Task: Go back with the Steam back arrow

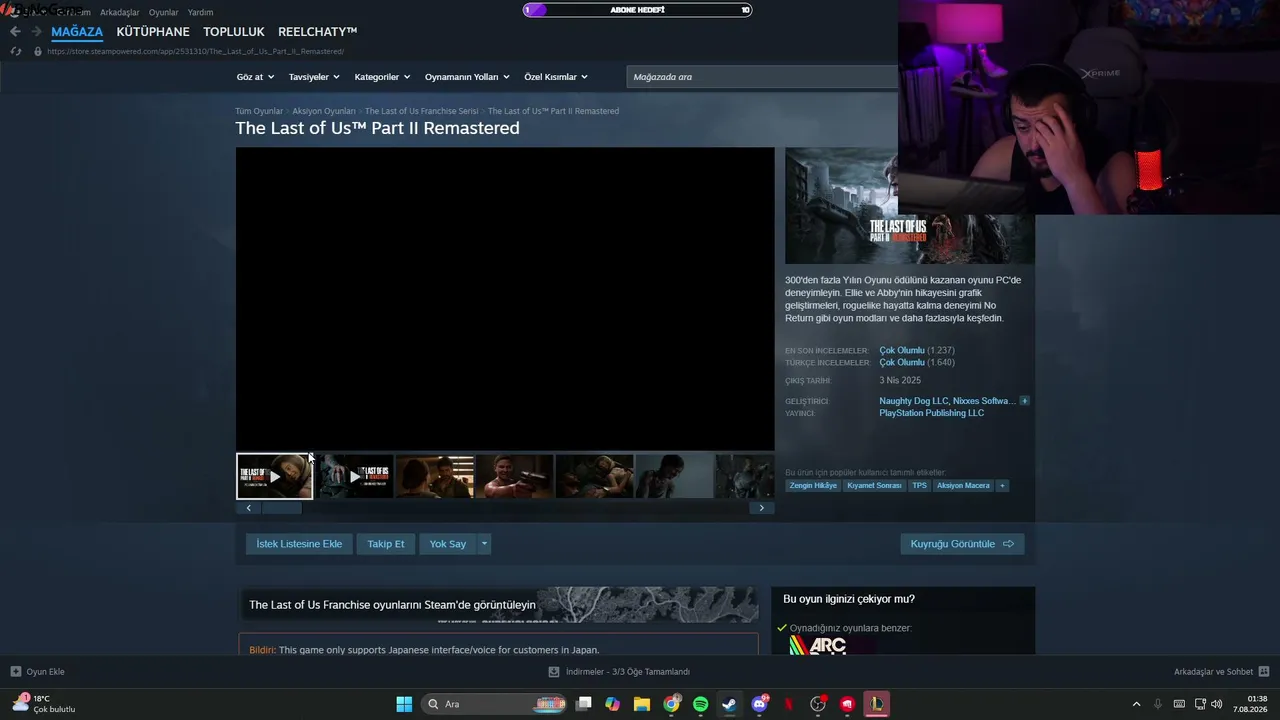Action: click(15, 32)
